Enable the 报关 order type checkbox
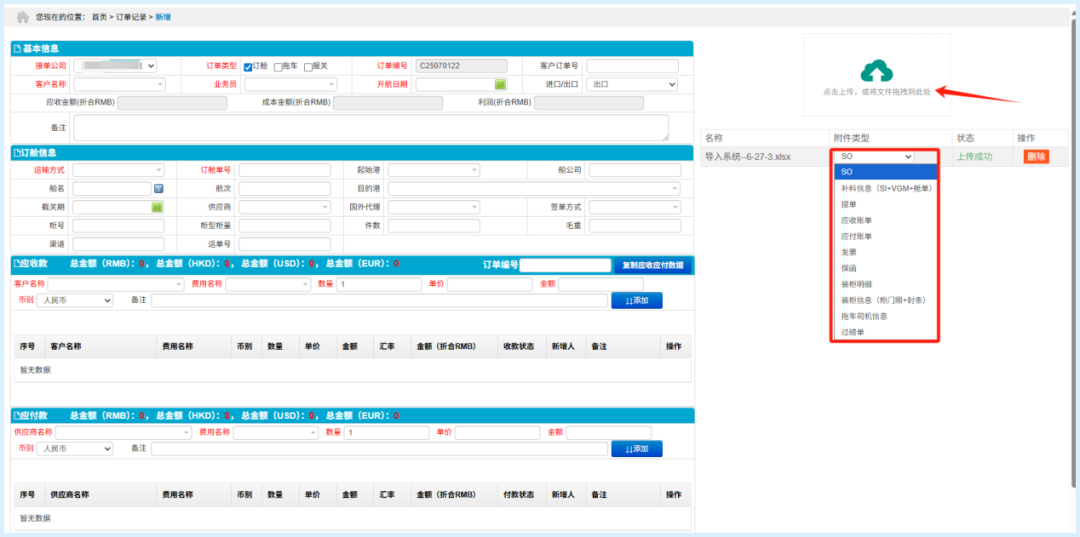Viewport: 1080px width, 537px height. coord(309,67)
